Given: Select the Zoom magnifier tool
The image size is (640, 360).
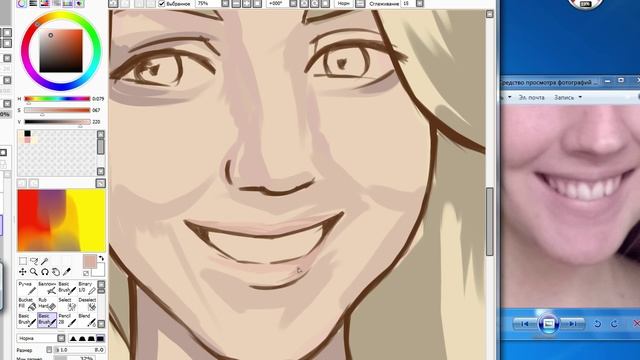Looking at the screenshot, I should pyautogui.click(x=34, y=271).
